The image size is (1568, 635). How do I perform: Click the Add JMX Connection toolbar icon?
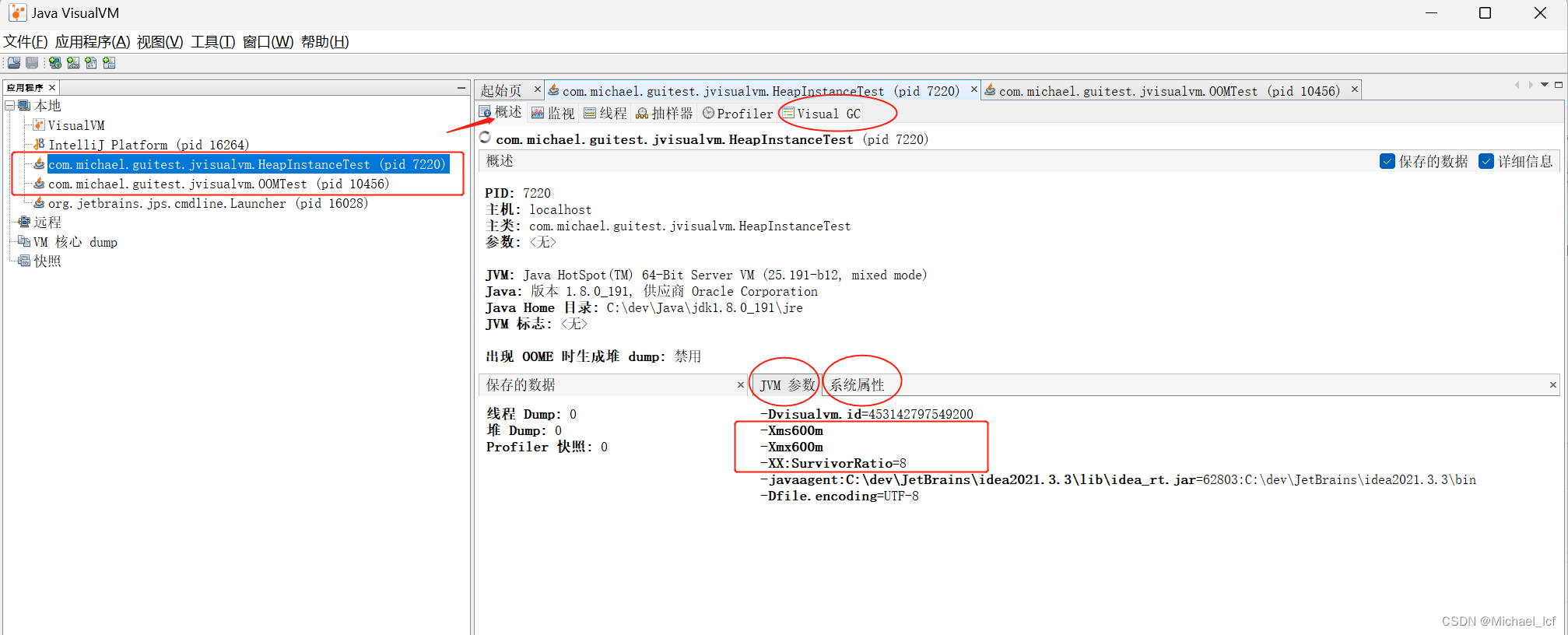point(73,63)
